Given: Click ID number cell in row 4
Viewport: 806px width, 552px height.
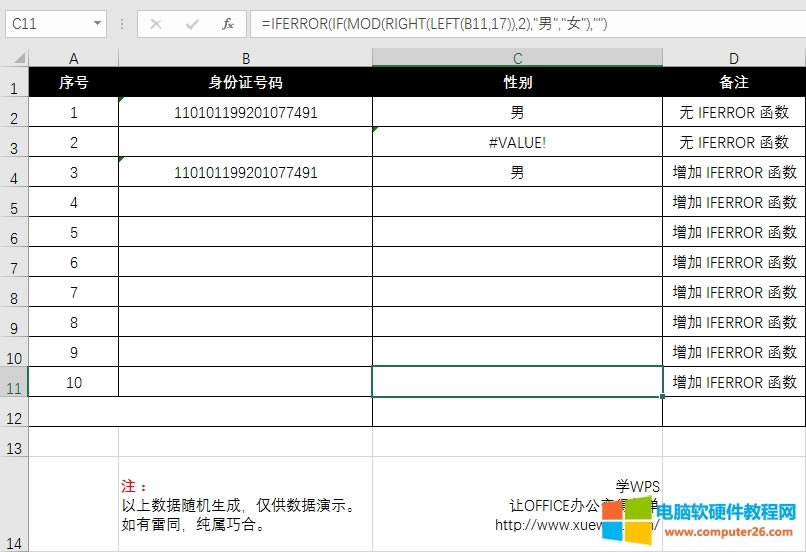Looking at the screenshot, I should 246,172.
